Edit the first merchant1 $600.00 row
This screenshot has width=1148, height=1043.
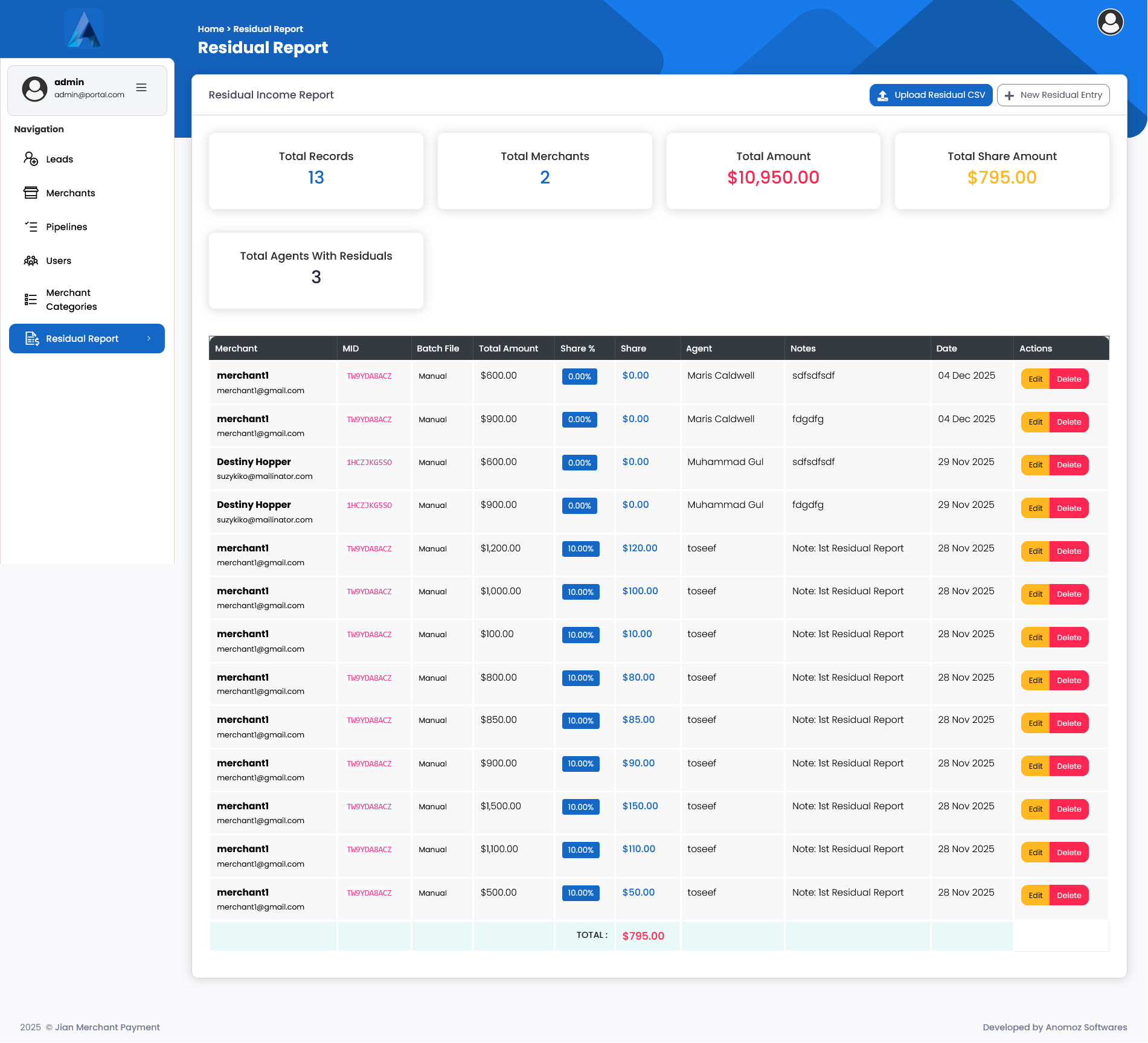point(1035,379)
